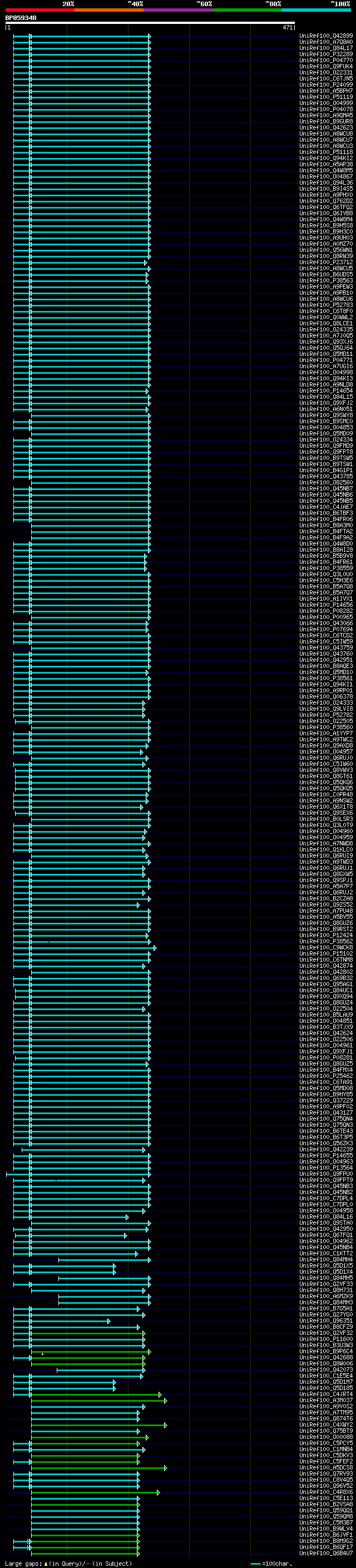This screenshot has height=1568, width=356.
Task: Select hit label UniRef100_A5BPH7
Action: click(326, 91)
